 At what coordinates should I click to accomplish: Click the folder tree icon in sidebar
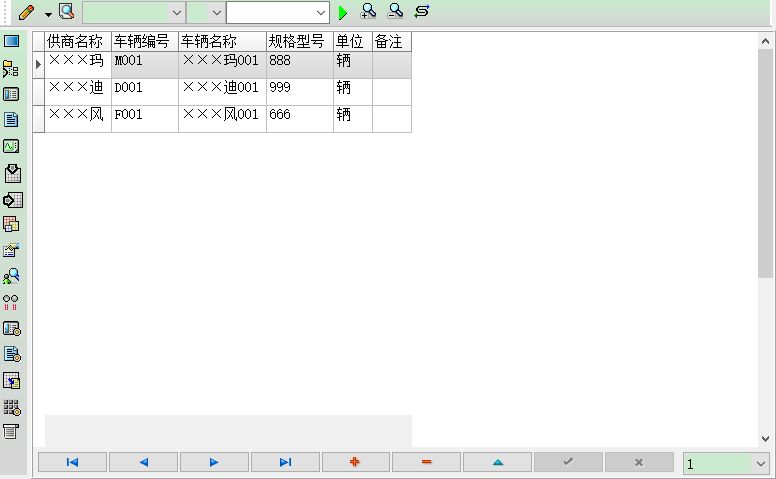[x=11, y=69]
